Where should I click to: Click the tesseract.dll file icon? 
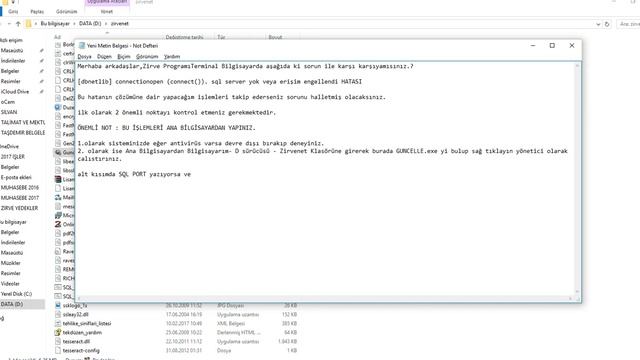[58, 341]
